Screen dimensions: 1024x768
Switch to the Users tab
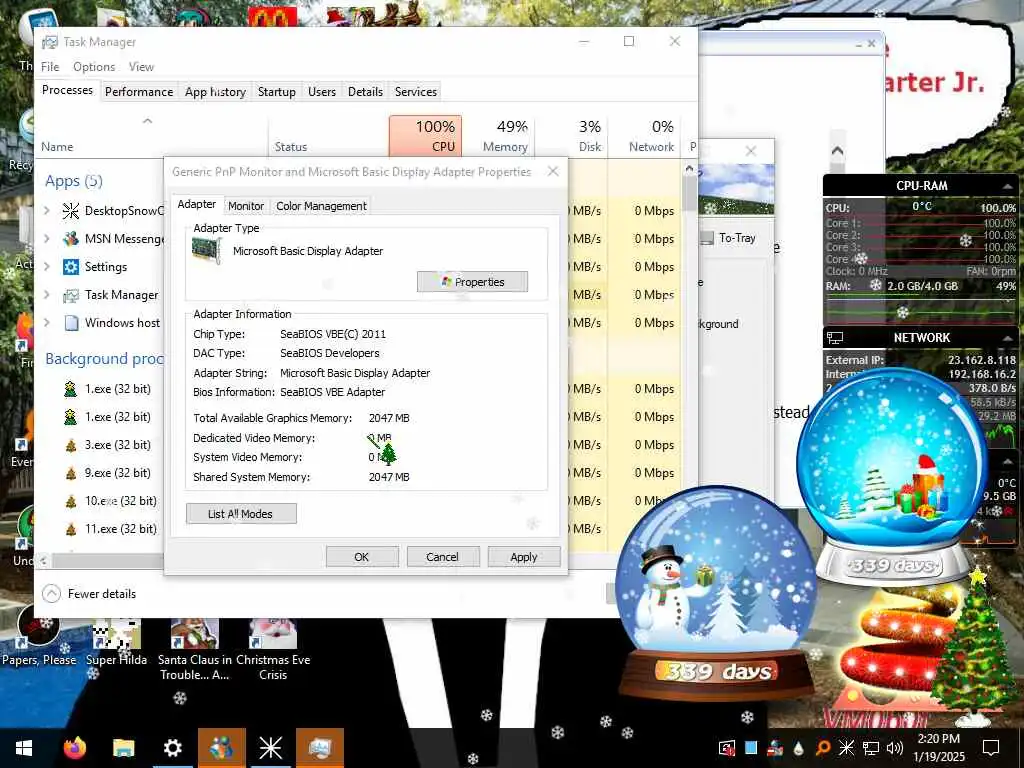pos(322,92)
